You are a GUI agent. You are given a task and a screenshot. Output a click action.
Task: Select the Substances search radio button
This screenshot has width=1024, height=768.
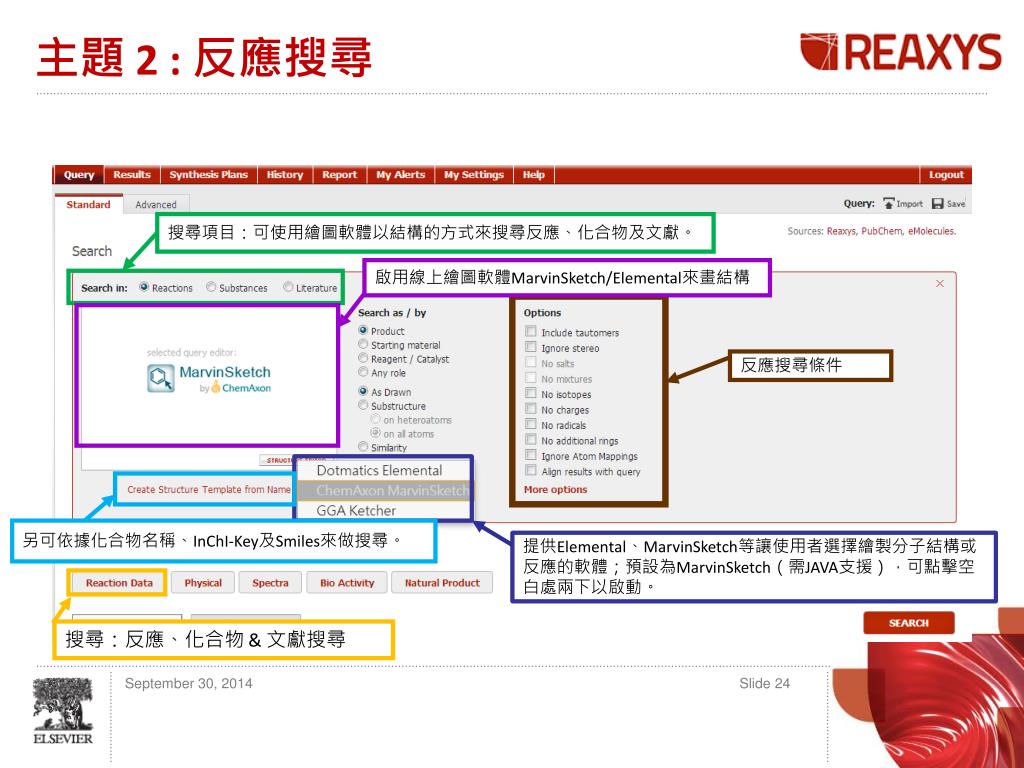211,287
